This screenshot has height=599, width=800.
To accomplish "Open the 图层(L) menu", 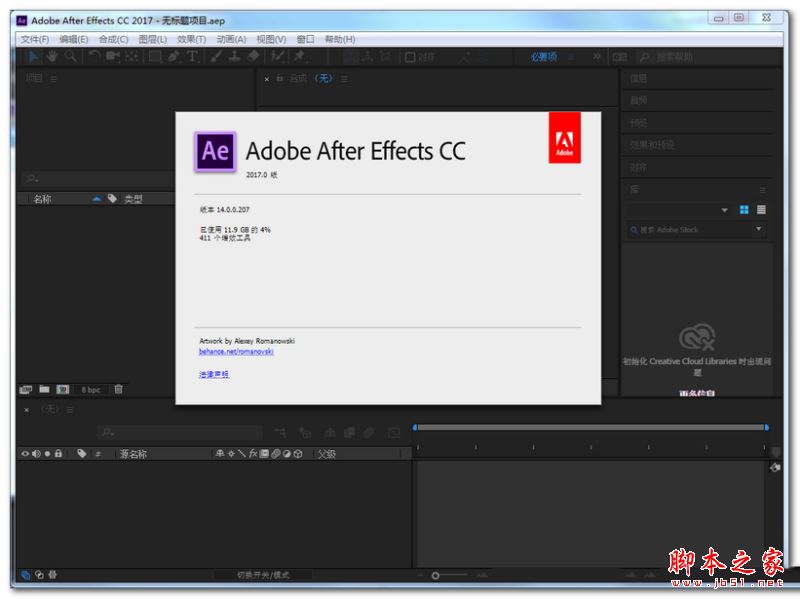I will (x=153, y=39).
